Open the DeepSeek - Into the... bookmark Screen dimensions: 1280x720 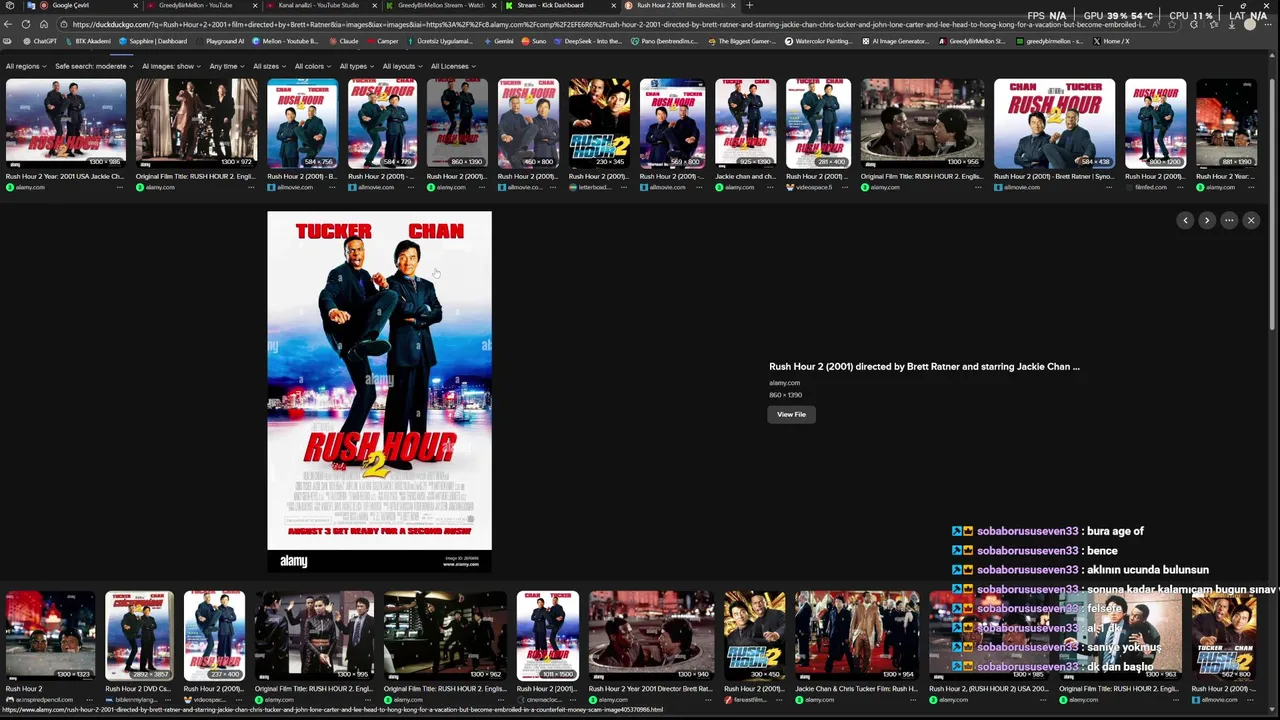(588, 41)
